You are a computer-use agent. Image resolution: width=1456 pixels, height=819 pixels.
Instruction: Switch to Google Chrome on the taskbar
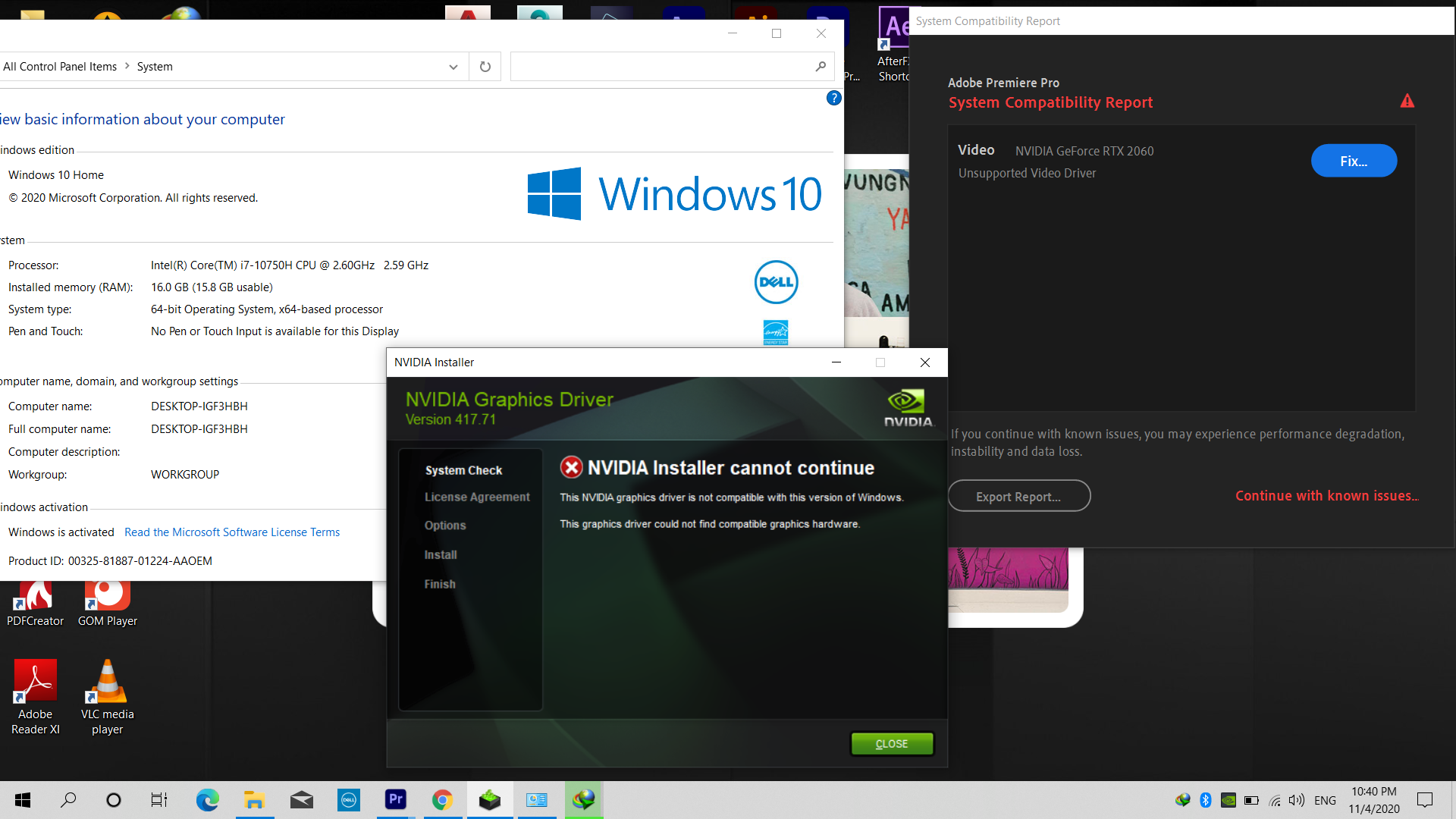(443, 800)
